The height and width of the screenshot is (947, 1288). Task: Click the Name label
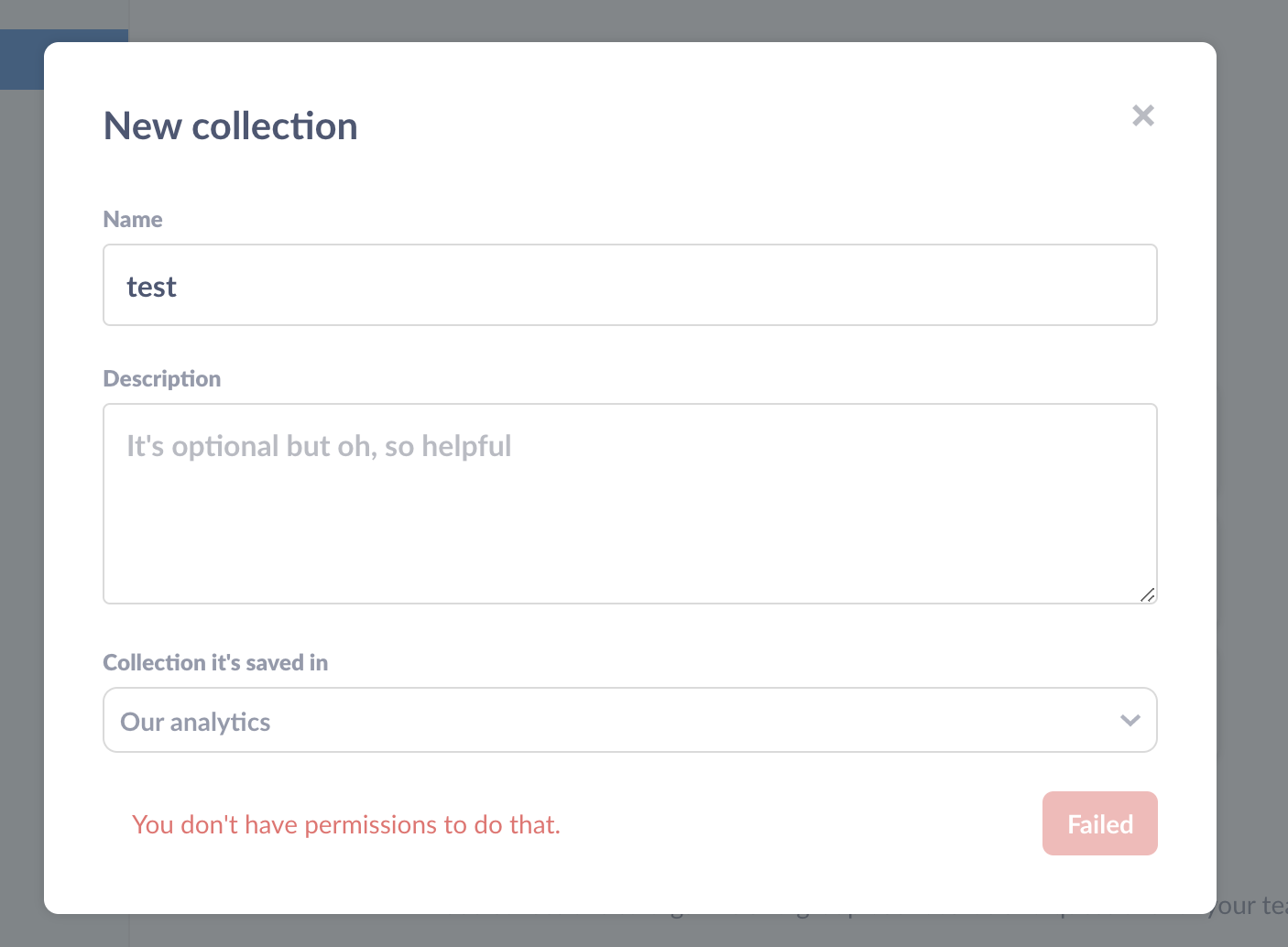[133, 219]
